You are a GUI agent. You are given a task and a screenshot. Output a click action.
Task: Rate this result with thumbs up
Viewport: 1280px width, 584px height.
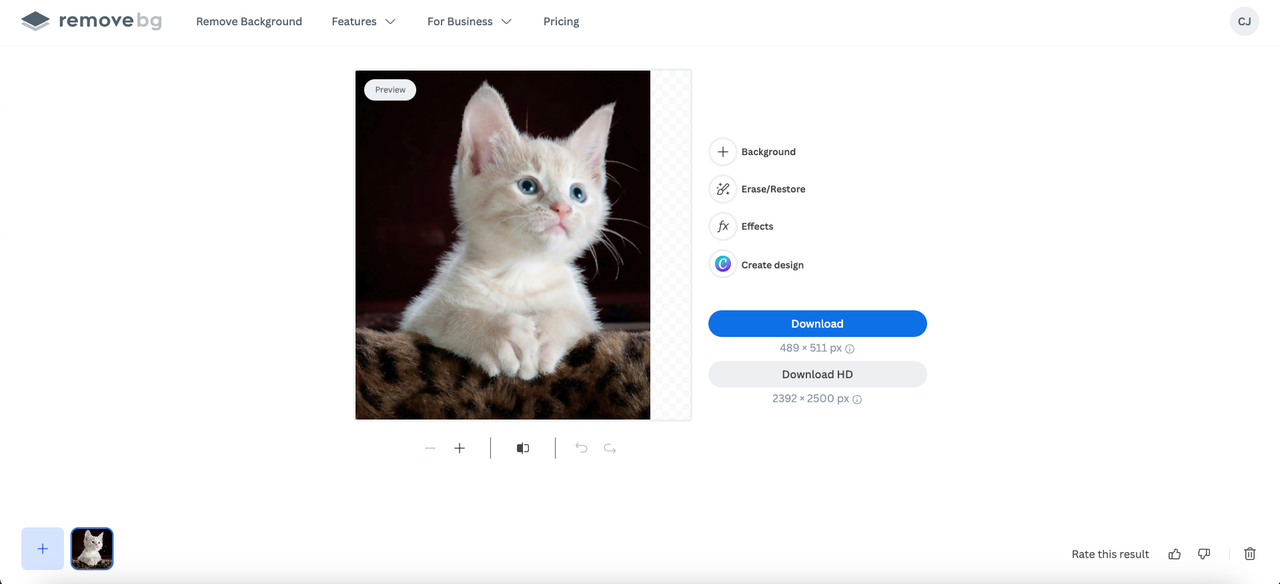click(1175, 554)
